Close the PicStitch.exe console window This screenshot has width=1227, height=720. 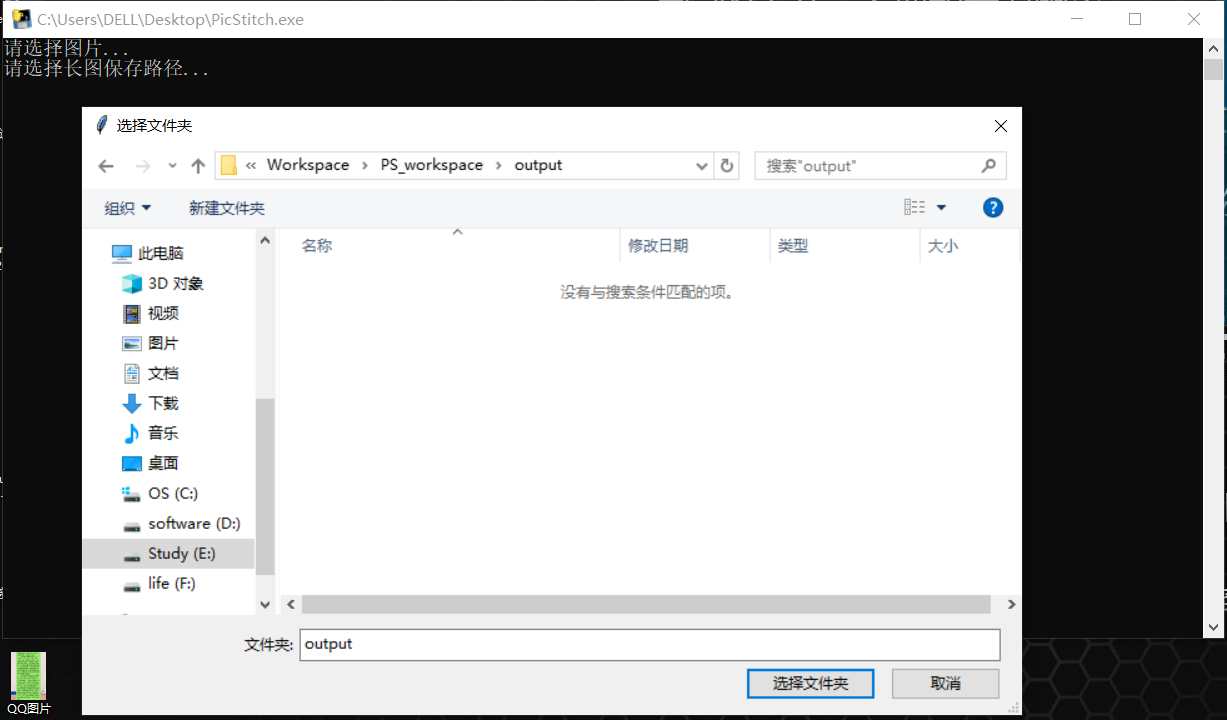coord(1194,19)
